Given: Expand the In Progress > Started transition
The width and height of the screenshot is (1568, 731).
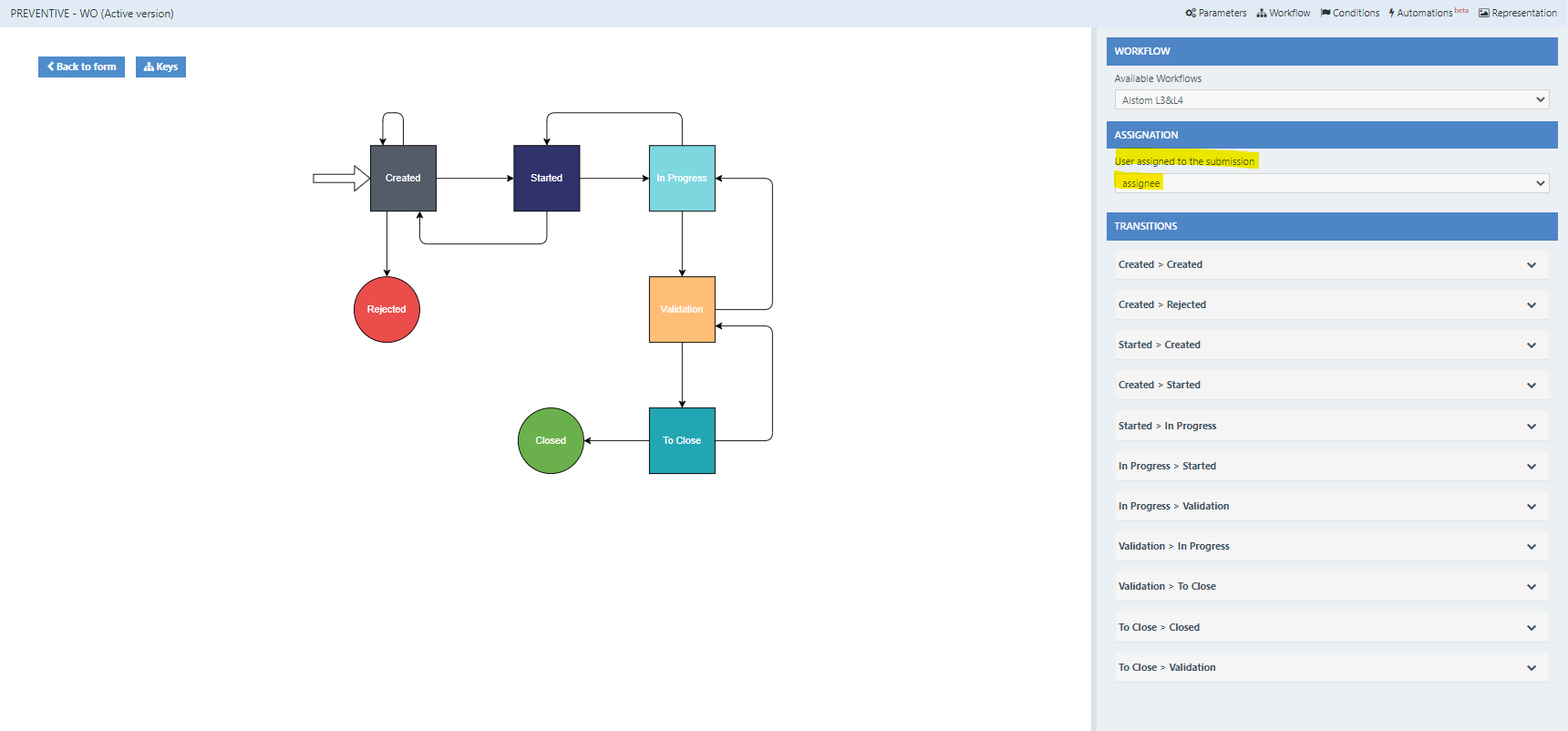Looking at the screenshot, I should point(1332,466).
